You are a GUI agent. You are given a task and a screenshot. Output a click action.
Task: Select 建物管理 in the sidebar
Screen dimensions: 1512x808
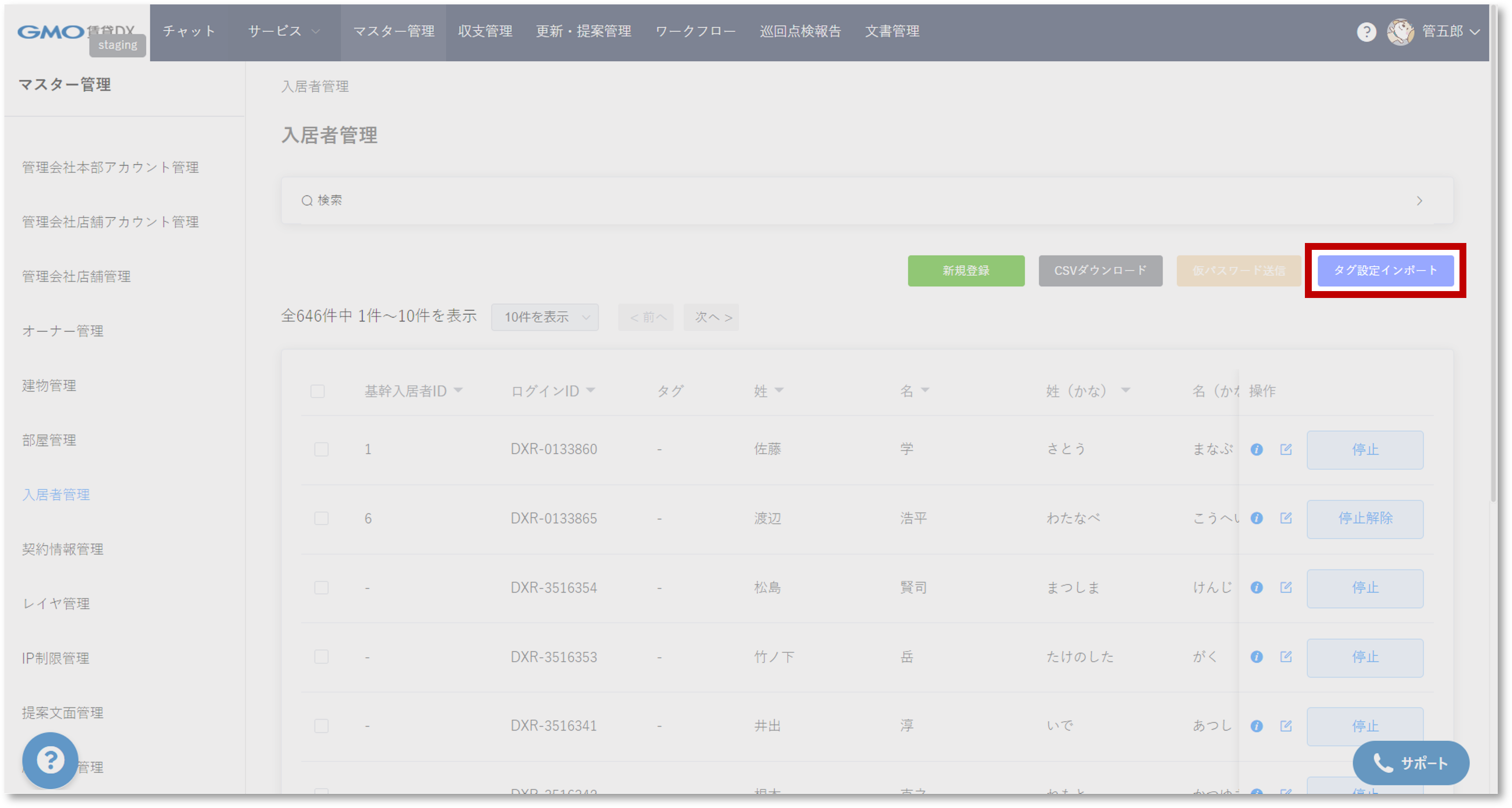(x=49, y=385)
